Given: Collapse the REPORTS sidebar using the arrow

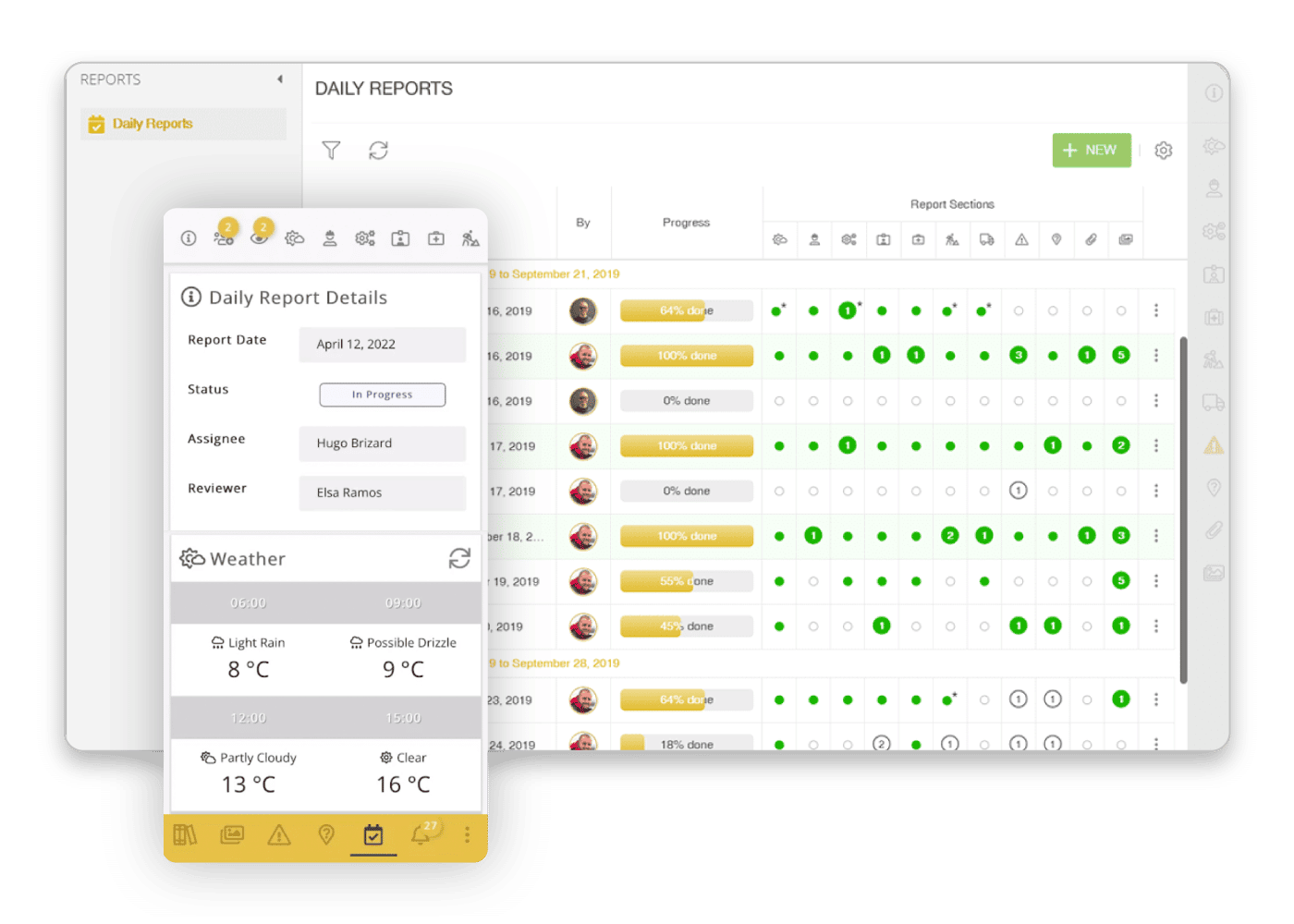Looking at the screenshot, I should tap(282, 80).
